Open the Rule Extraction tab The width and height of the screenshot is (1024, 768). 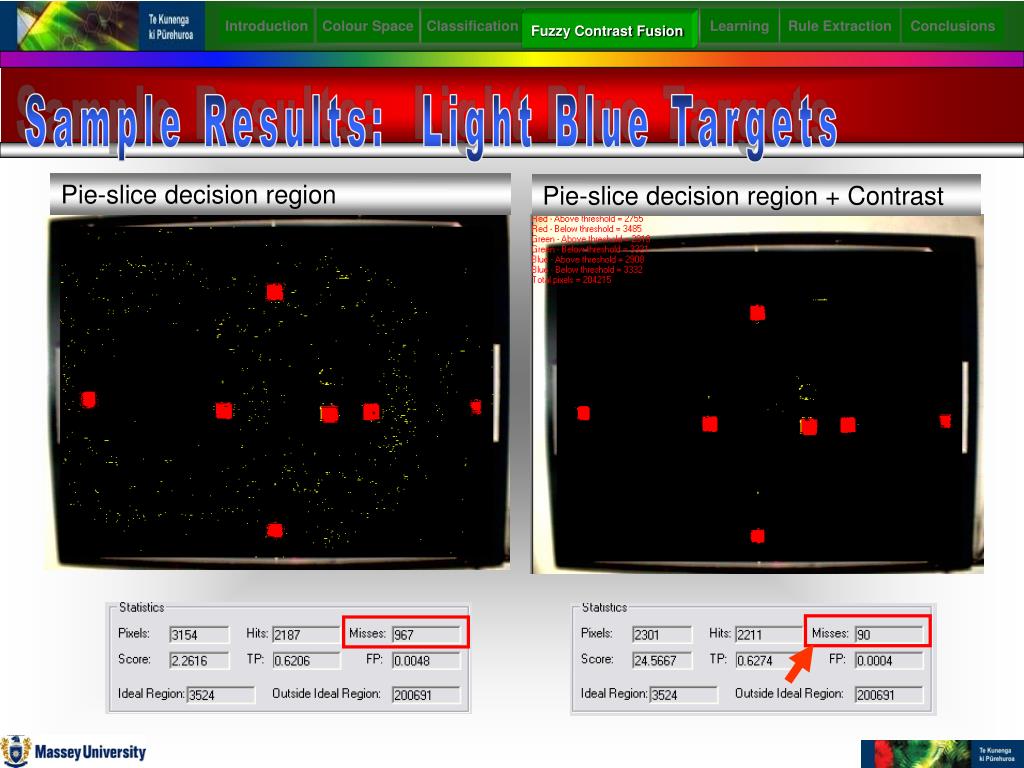click(x=839, y=26)
